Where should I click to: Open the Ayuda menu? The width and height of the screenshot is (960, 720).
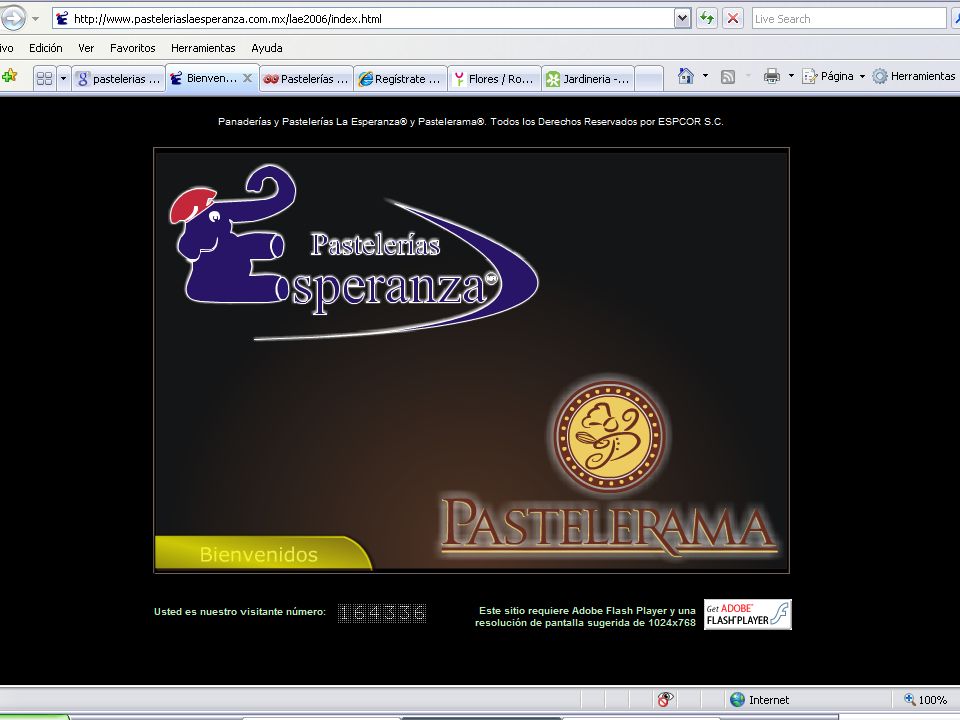[267, 48]
